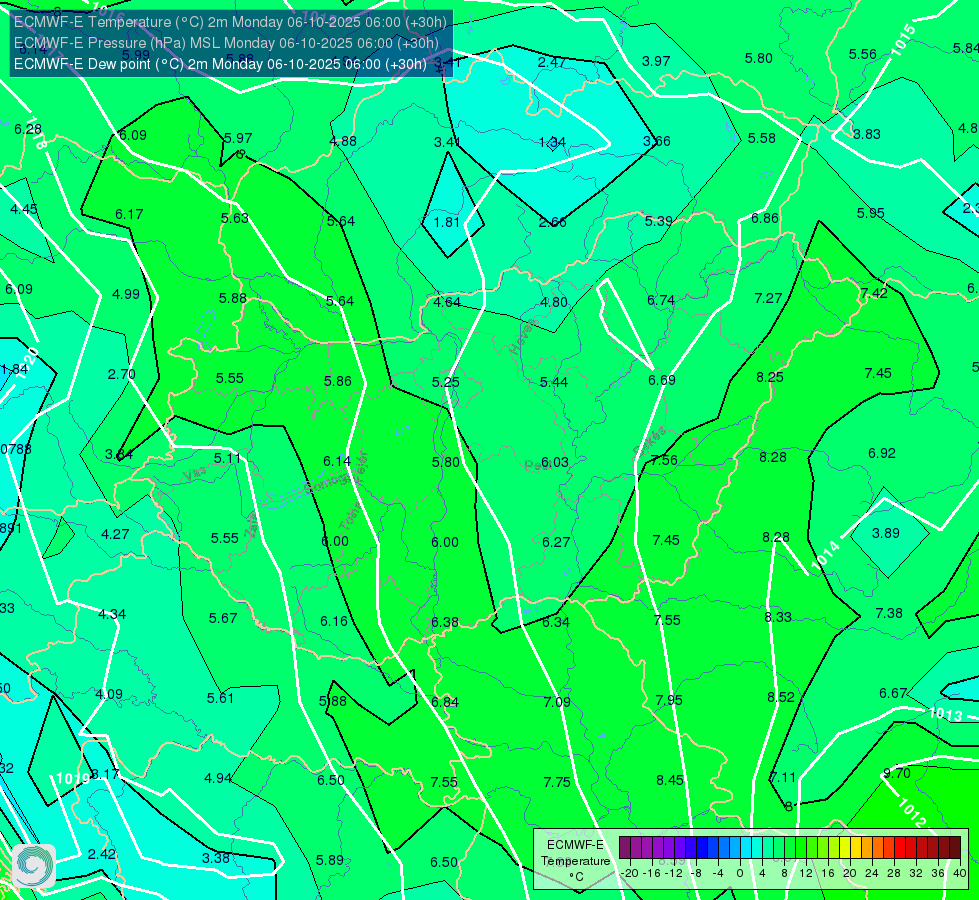Image resolution: width=979 pixels, height=900 pixels.
Task: Click the dew point value 8.45
Action: (670, 780)
